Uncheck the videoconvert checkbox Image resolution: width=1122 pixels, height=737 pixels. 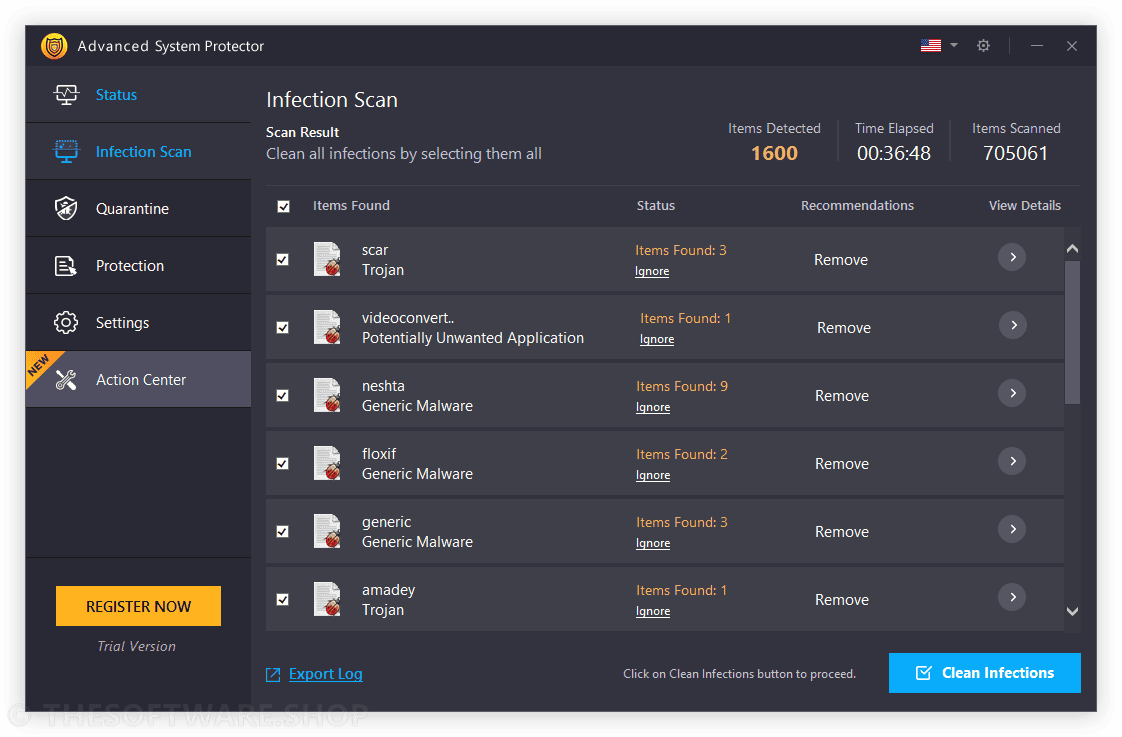(283, 327)
